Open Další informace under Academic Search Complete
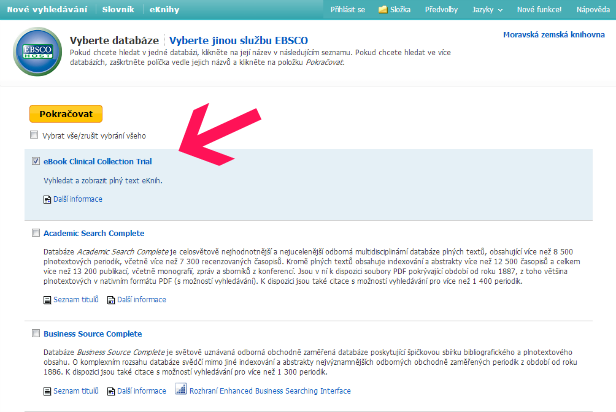616x412 pixels. 142,300
